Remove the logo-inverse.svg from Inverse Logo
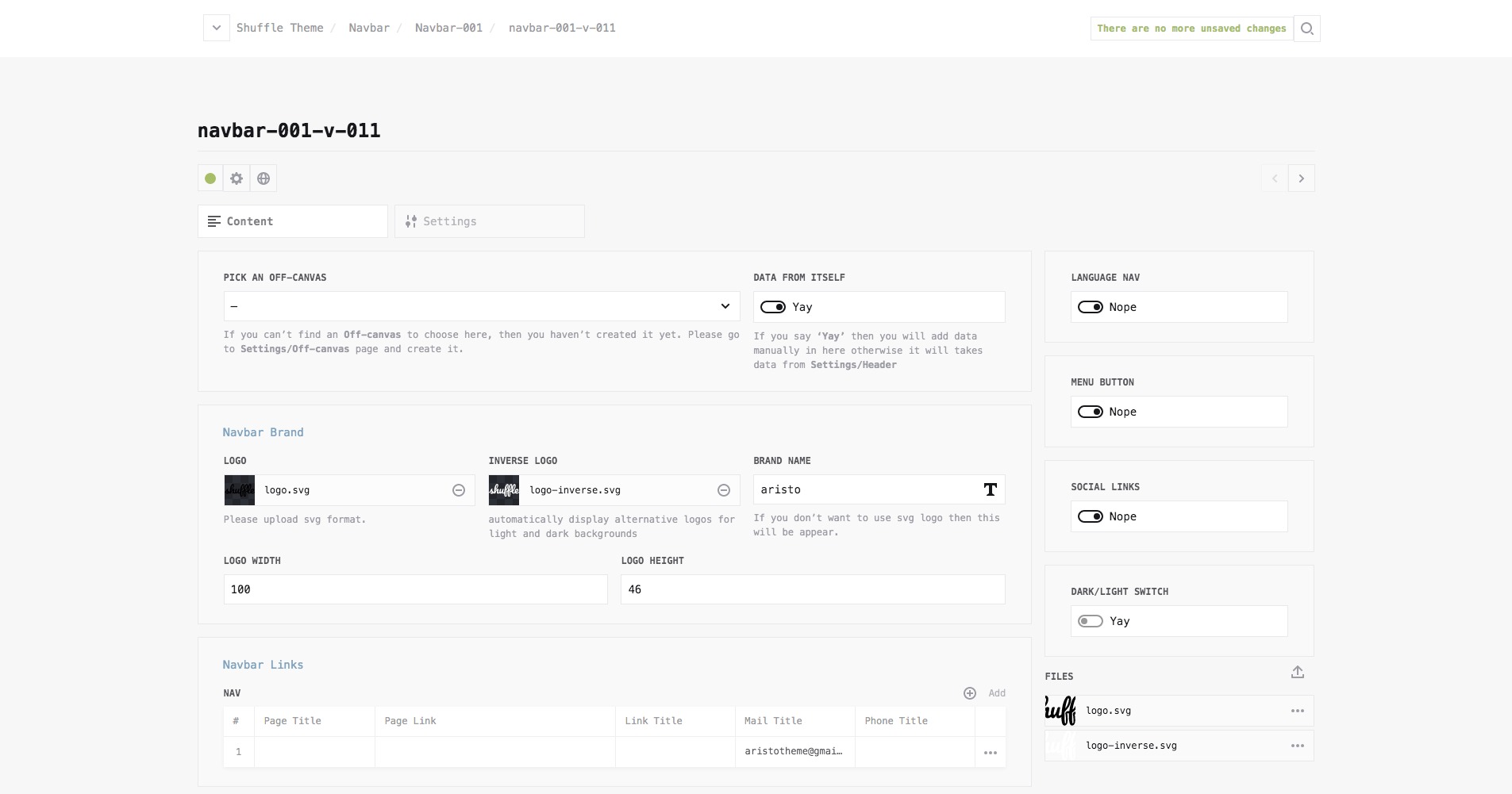This screenshot has width=1512, height=794. coord(724,490)
